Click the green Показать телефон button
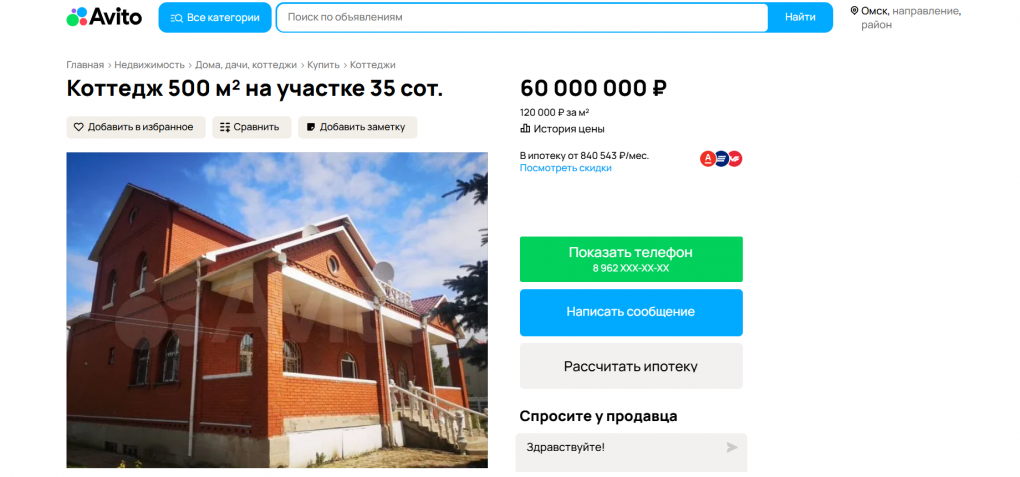This screenshot has width=1020, height=477. click(x=631, y=259)
